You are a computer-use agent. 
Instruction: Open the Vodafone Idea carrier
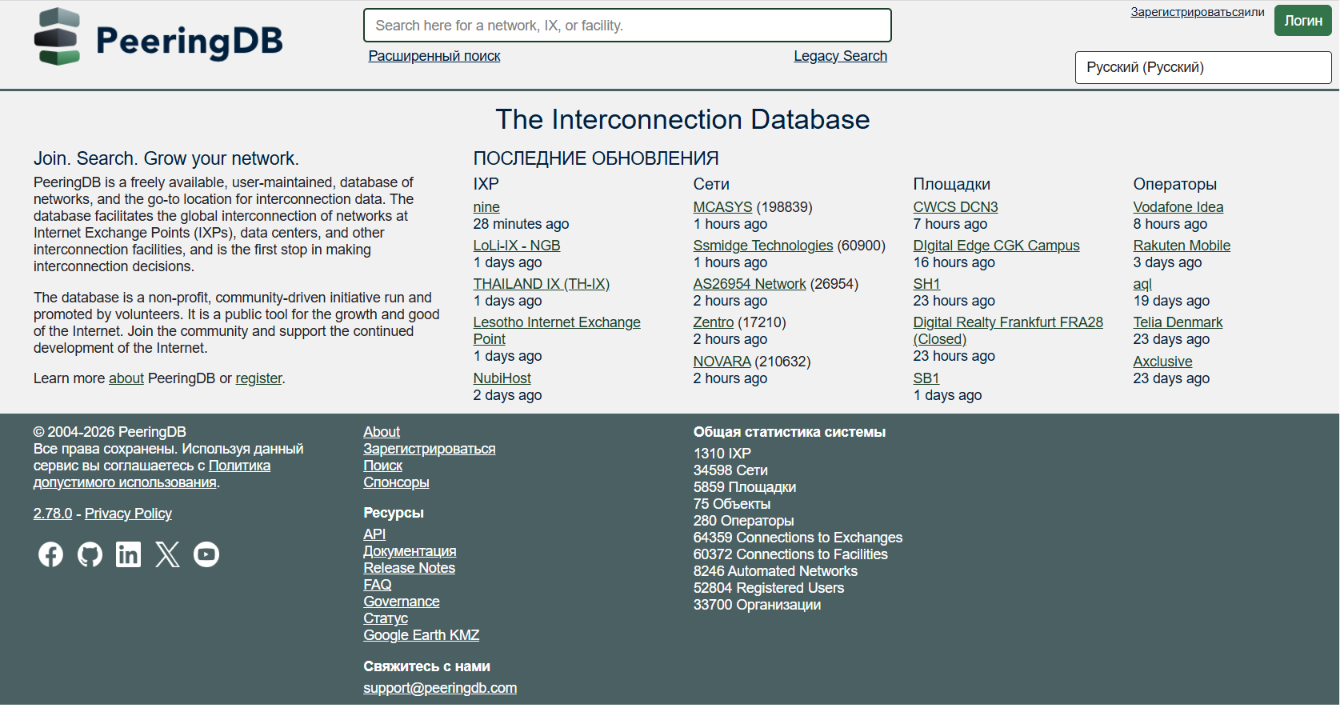point(1178,207)
